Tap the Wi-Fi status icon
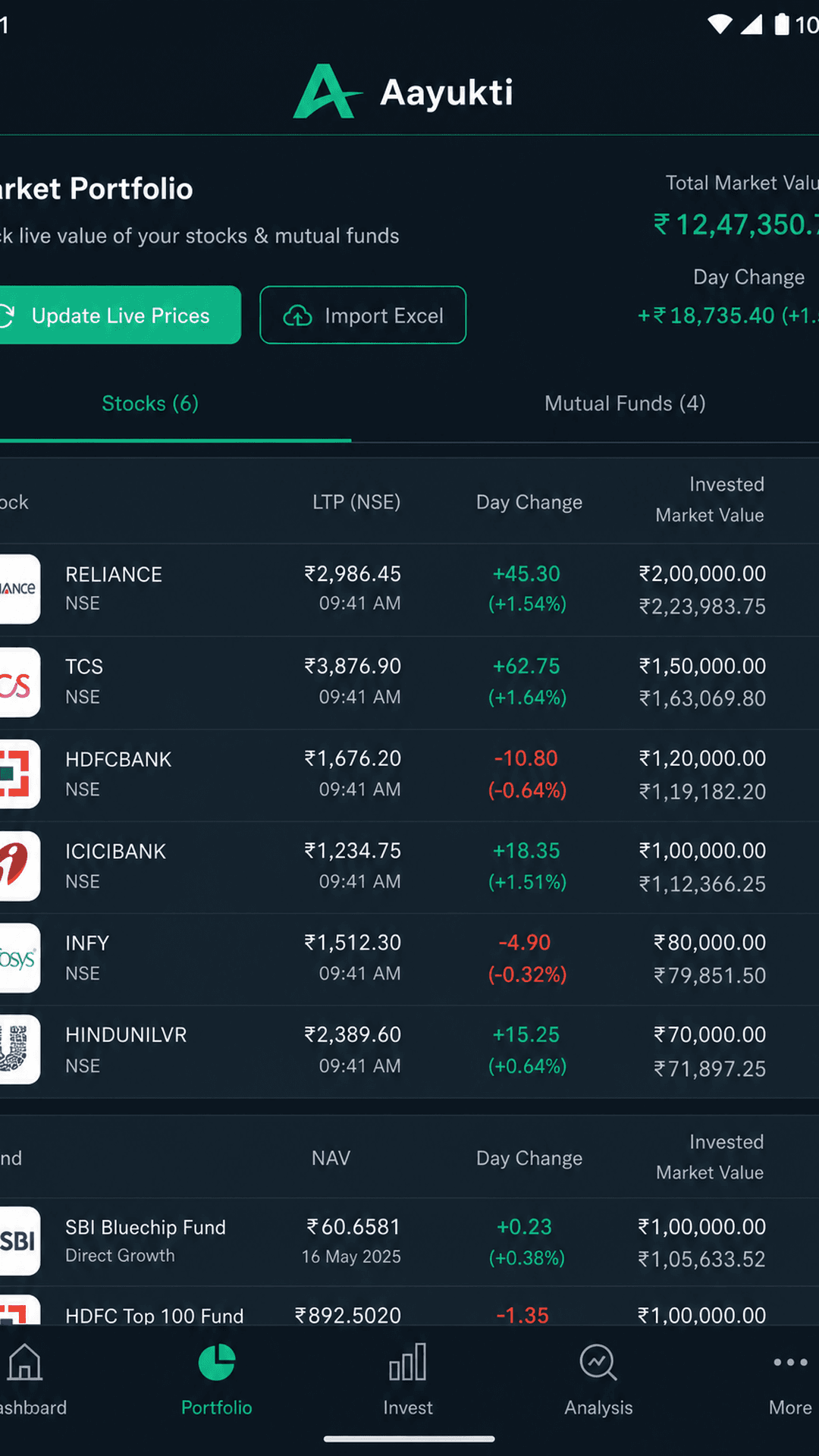This screenshot has height=1456, width=819. tap(720, 24)
